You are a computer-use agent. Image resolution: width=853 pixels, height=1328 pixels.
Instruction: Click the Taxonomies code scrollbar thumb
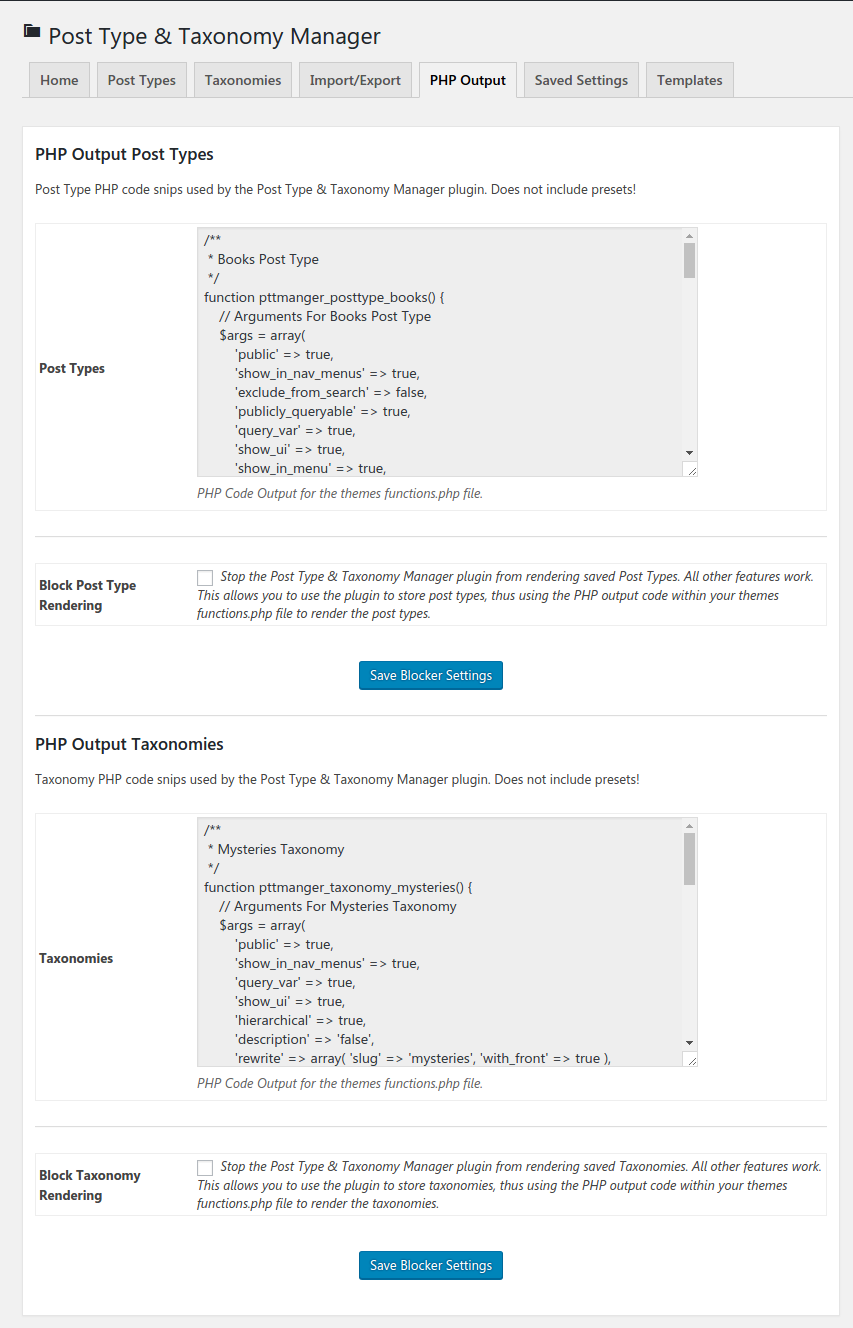[689, 858]
